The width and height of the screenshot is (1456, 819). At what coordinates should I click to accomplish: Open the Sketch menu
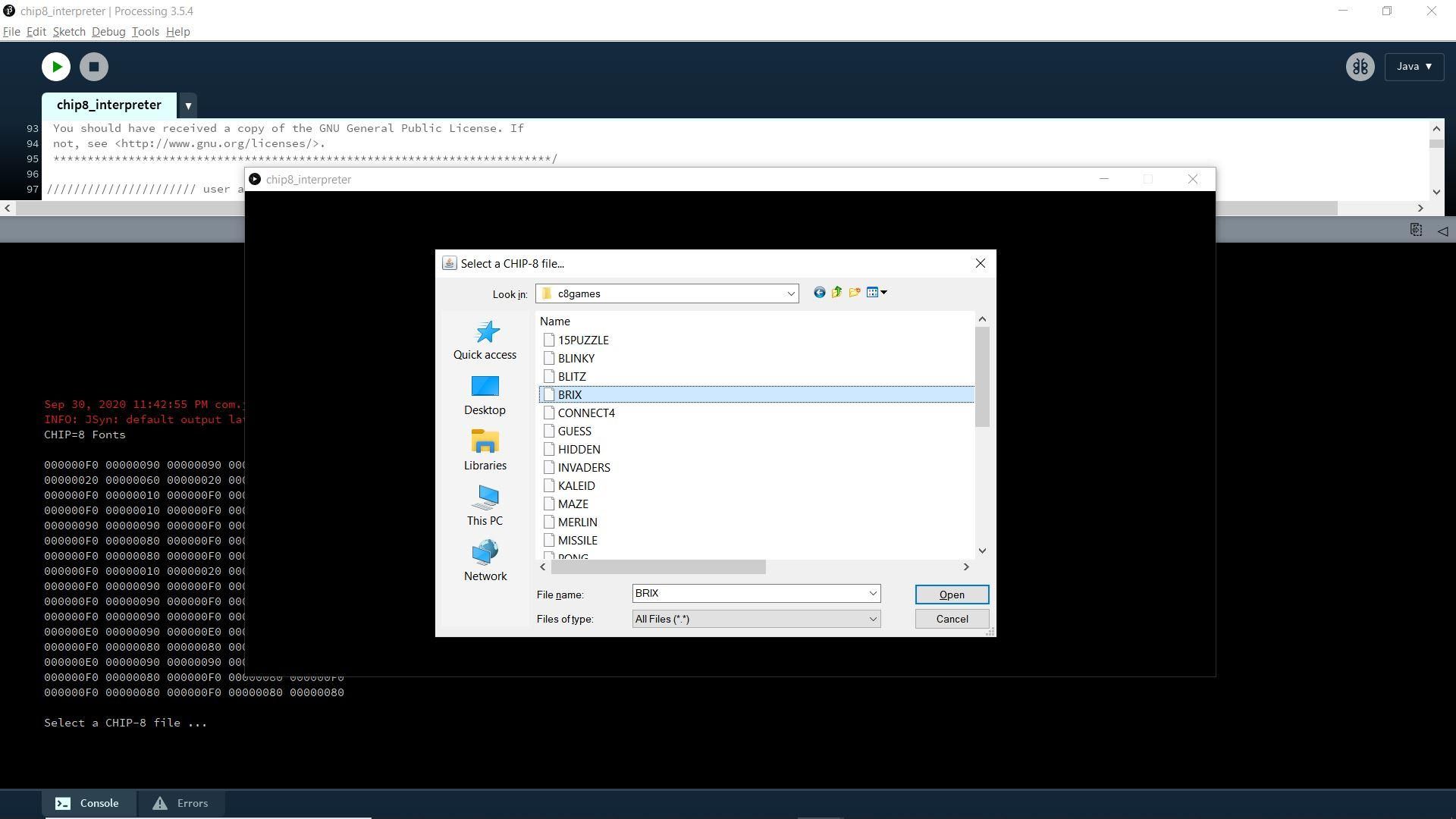(68, 32)
